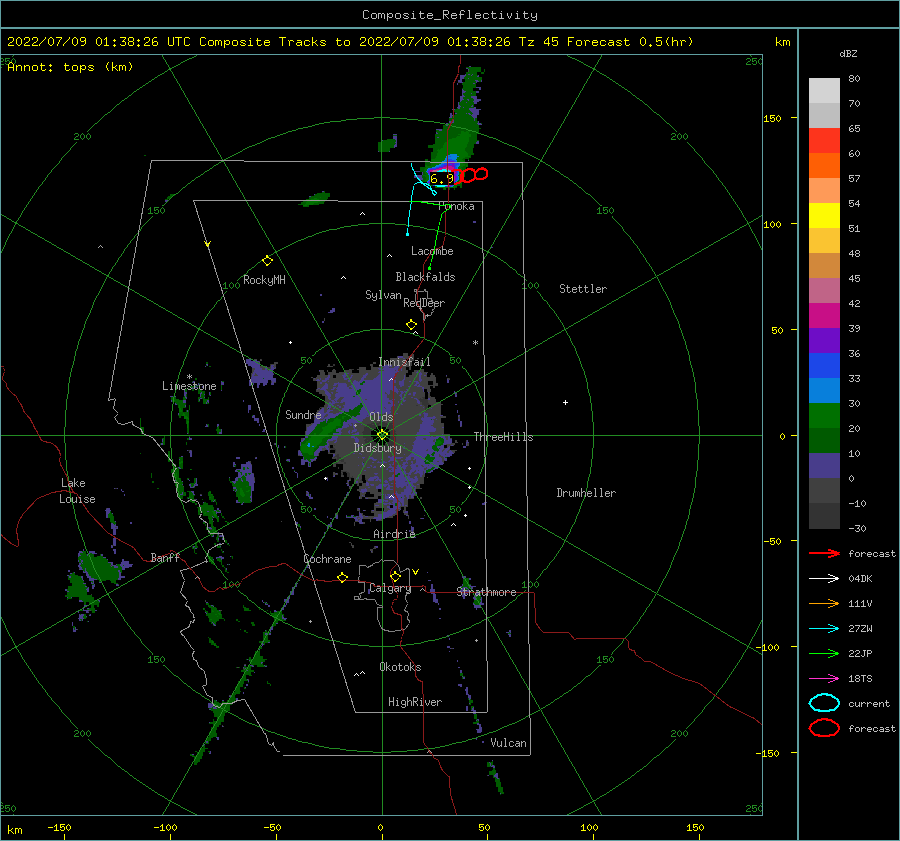900x841 pixels.
Task: Select the Lacombe town label
Action: click(x=432, y=251)
